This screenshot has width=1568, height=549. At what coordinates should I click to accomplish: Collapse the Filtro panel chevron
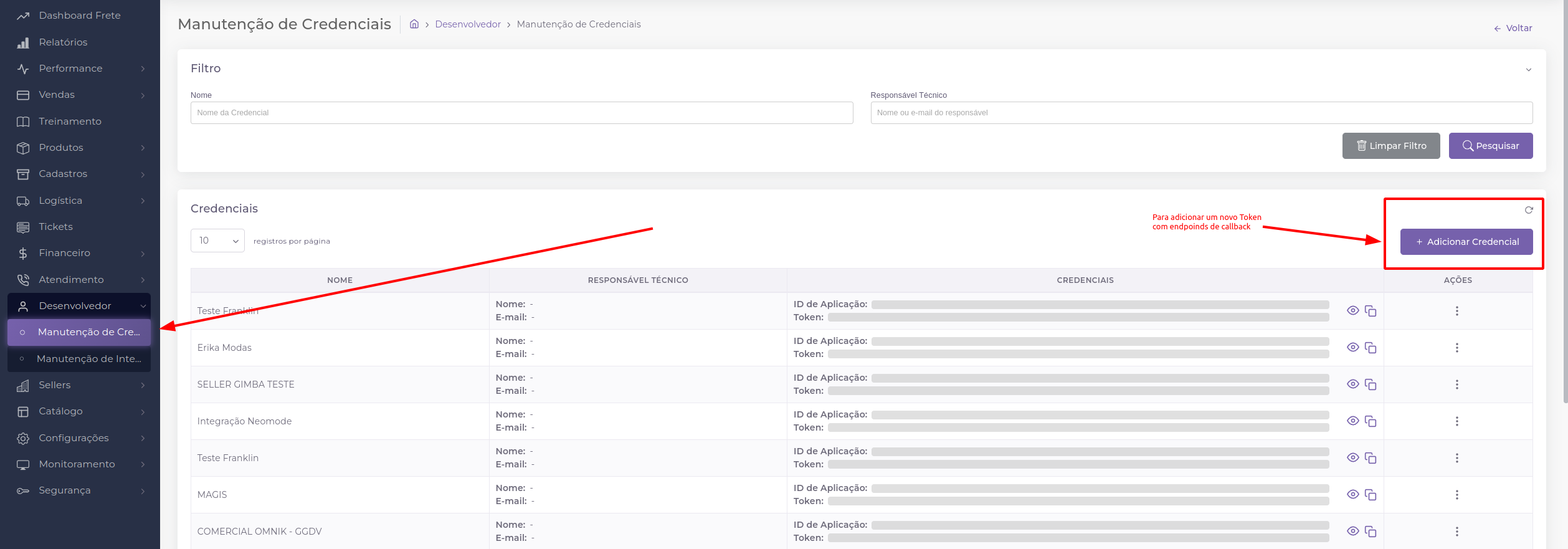click(x=1528, y=70)
